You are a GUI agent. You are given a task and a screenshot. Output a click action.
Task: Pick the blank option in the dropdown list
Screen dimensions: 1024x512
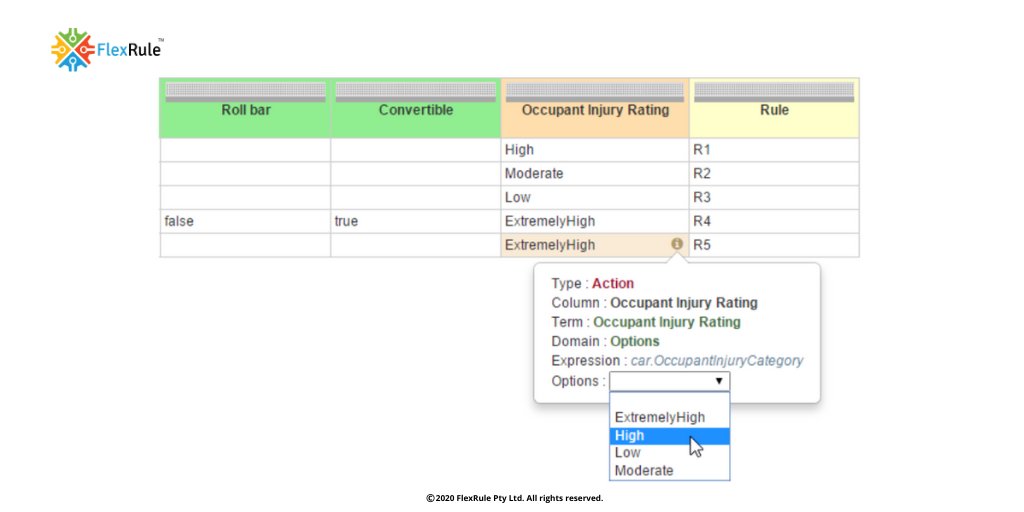pos(669,400)
